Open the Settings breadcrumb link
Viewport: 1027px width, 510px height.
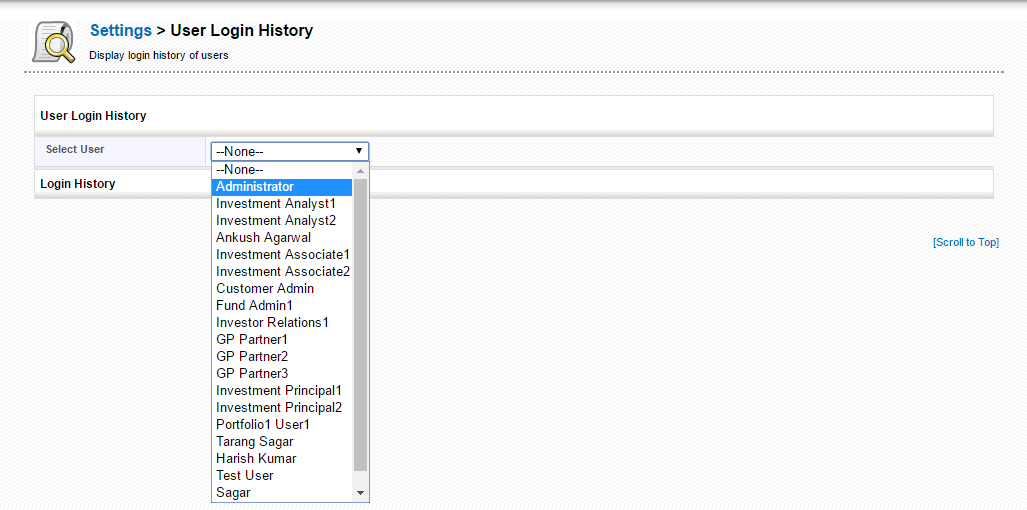point(121,31)
